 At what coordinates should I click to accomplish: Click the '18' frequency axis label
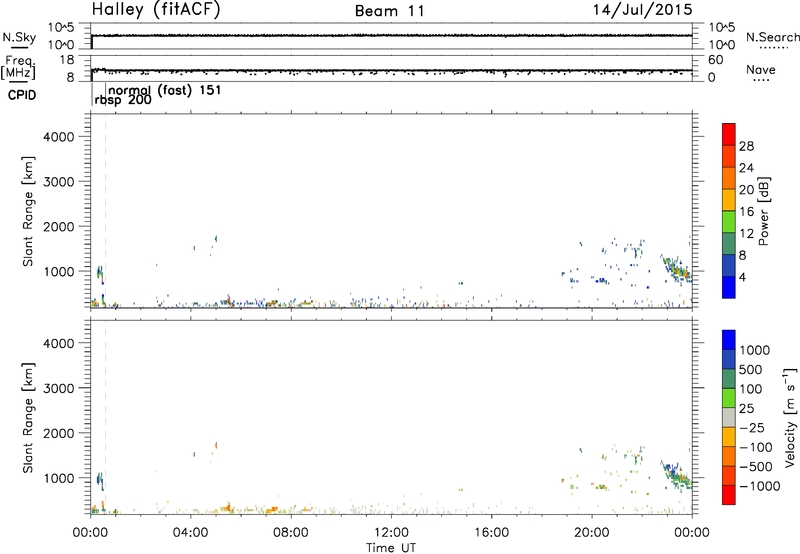67,60
